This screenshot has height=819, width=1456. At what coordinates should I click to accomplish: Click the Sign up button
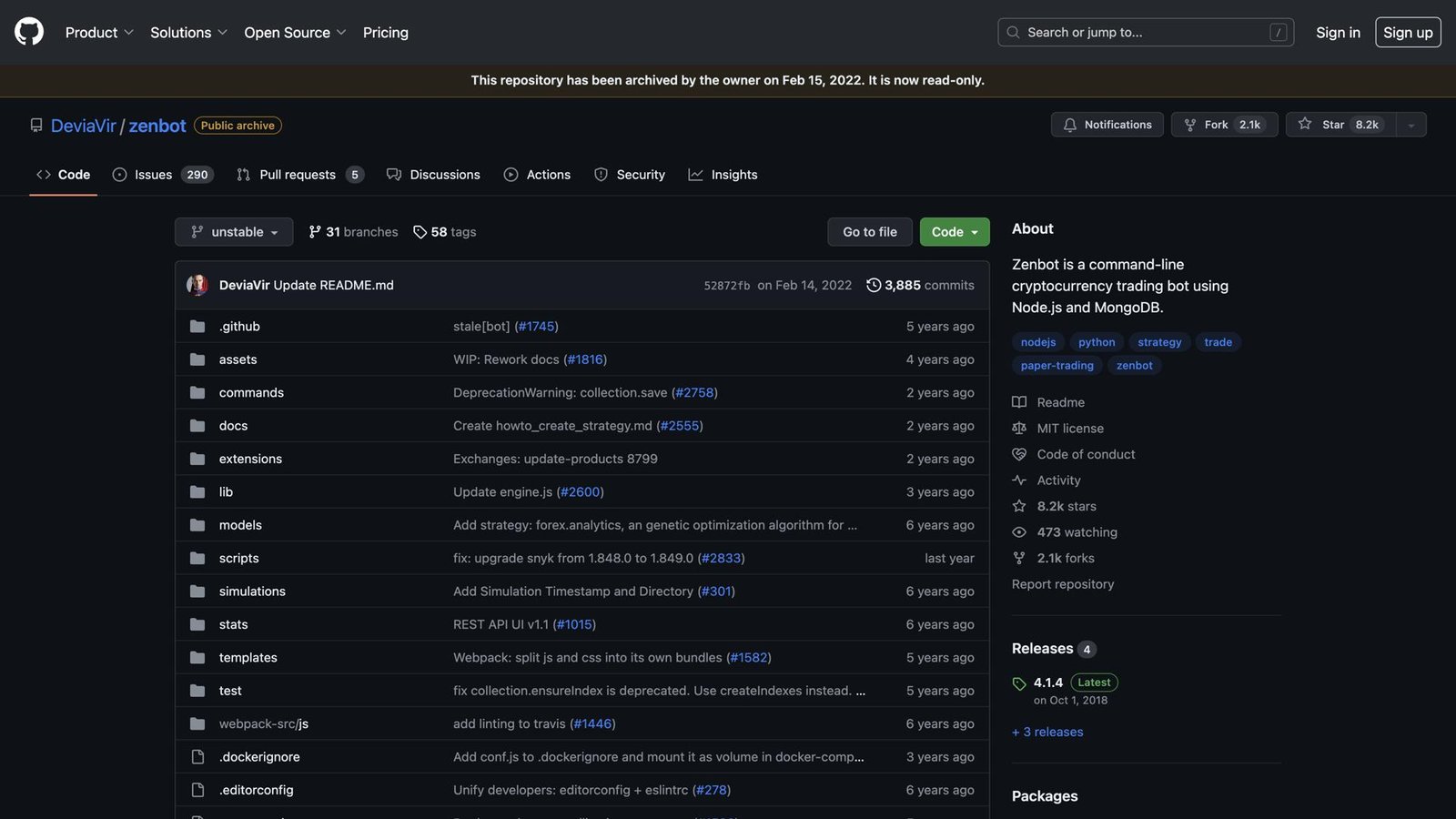point(1408,32)
